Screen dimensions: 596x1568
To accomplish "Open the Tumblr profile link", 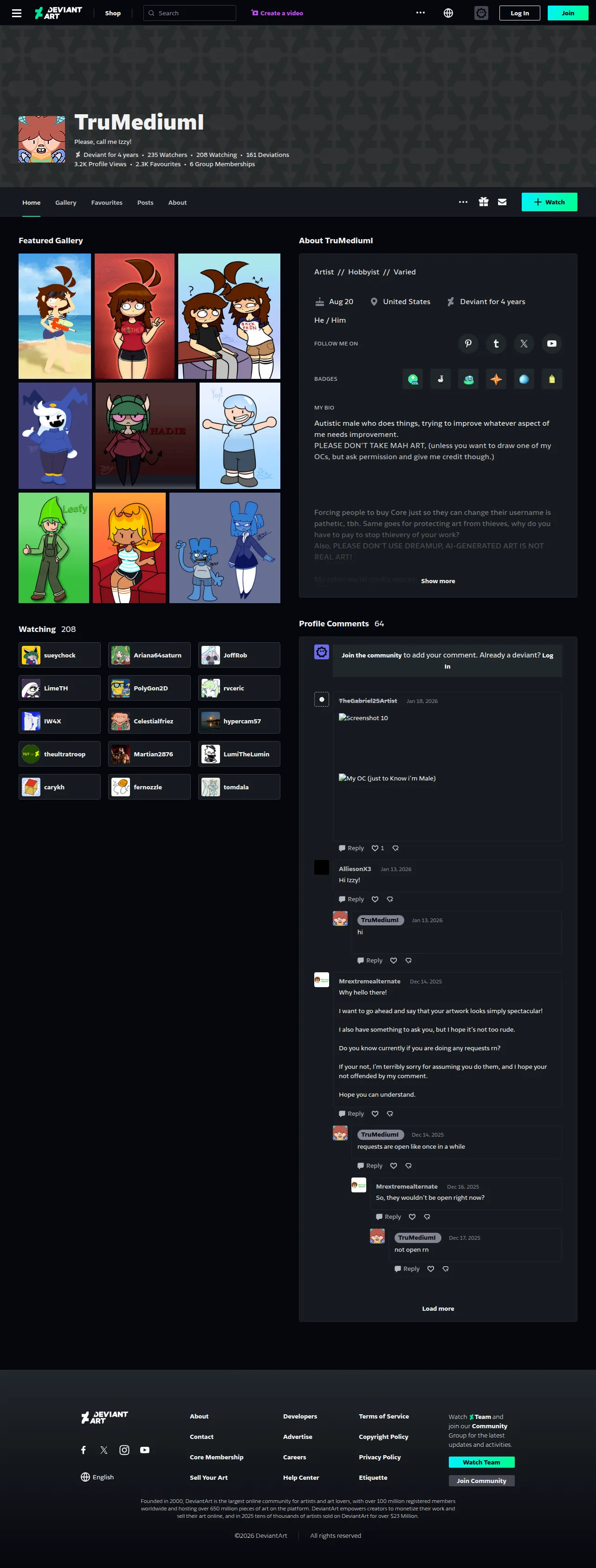I will 496,343.
